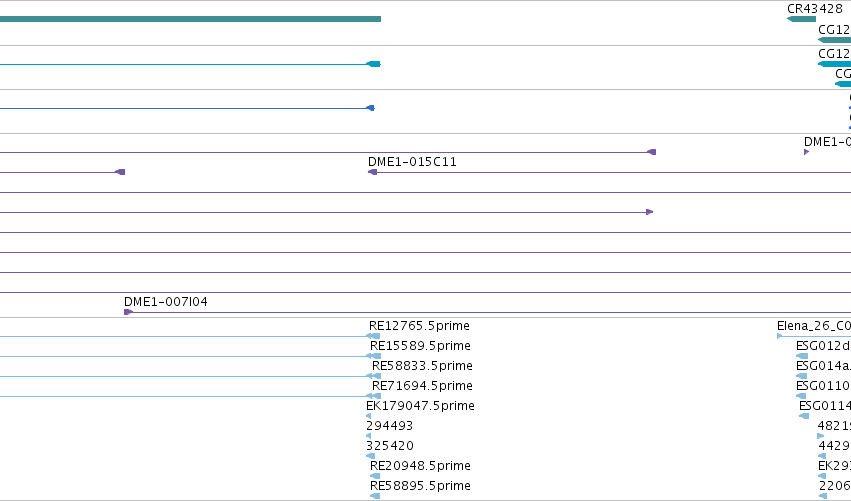Select the RE71694.5prime EST arrow
The height and width of the screenshot is (501, 851).
373,396
